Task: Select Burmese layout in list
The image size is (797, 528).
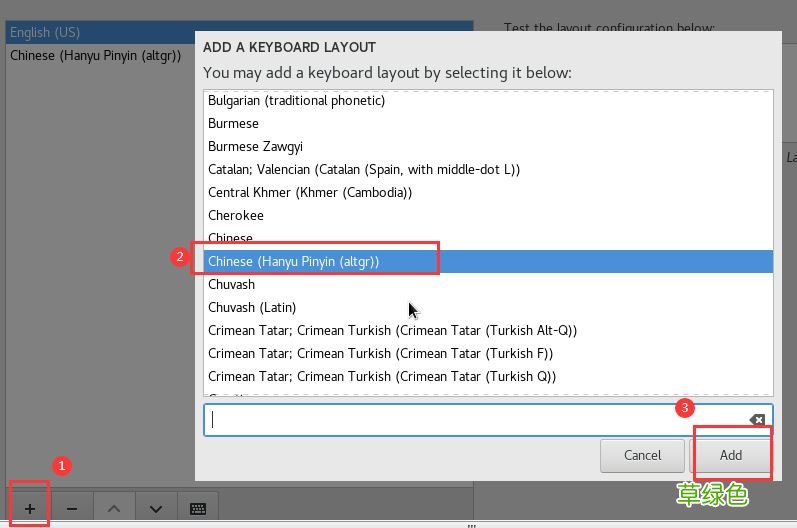Action: point(233,123)
